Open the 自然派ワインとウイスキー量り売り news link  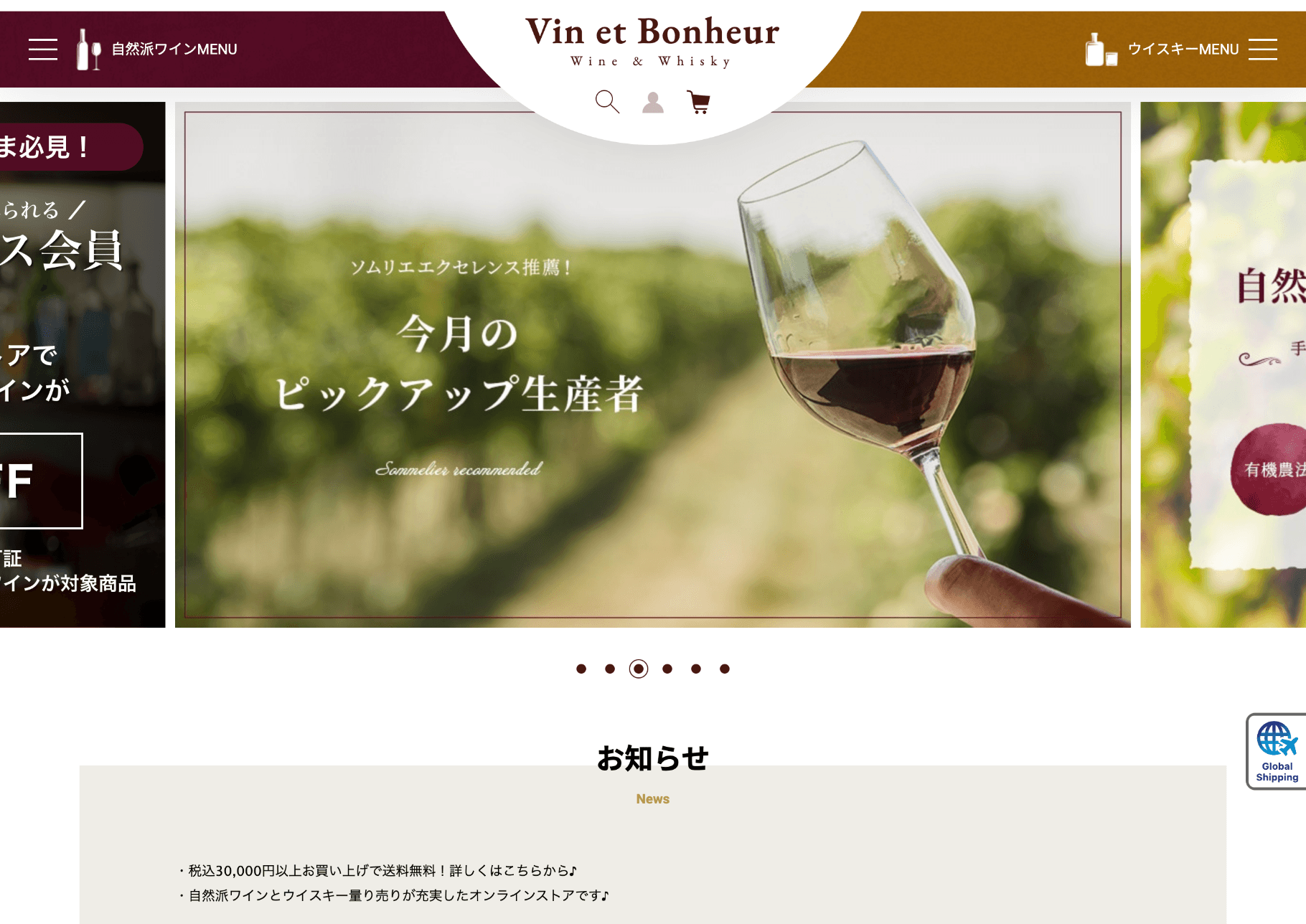tap(393, 895)
